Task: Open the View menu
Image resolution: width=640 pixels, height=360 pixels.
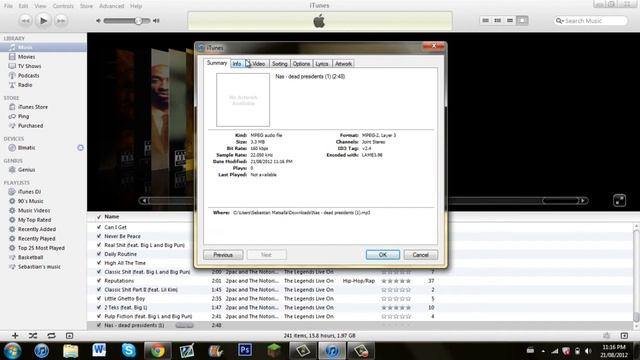Action: pos(40,6)
